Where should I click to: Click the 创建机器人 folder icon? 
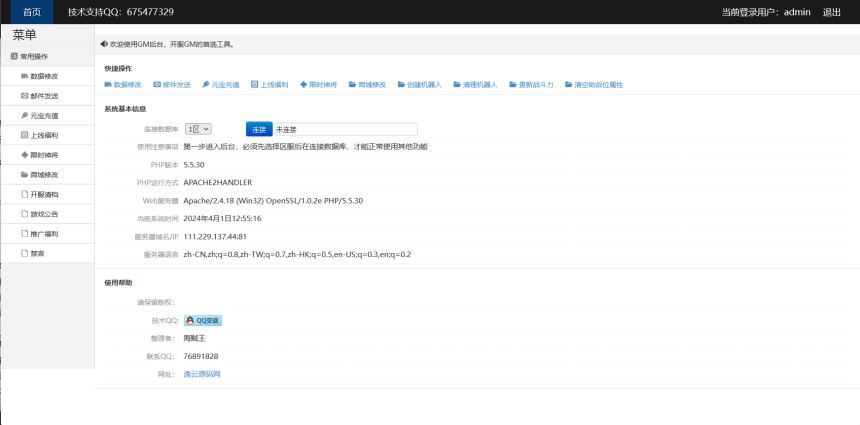401,85
